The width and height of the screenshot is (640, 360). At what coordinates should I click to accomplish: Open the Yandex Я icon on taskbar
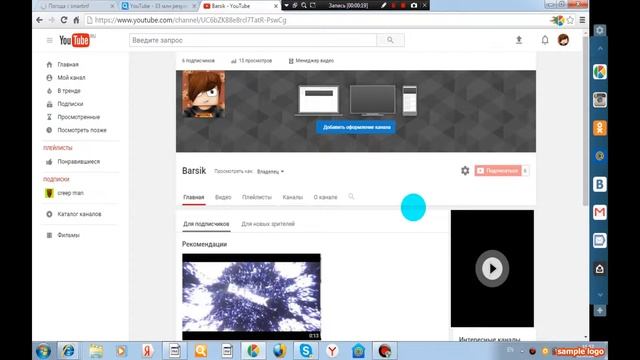coord(147,351)
